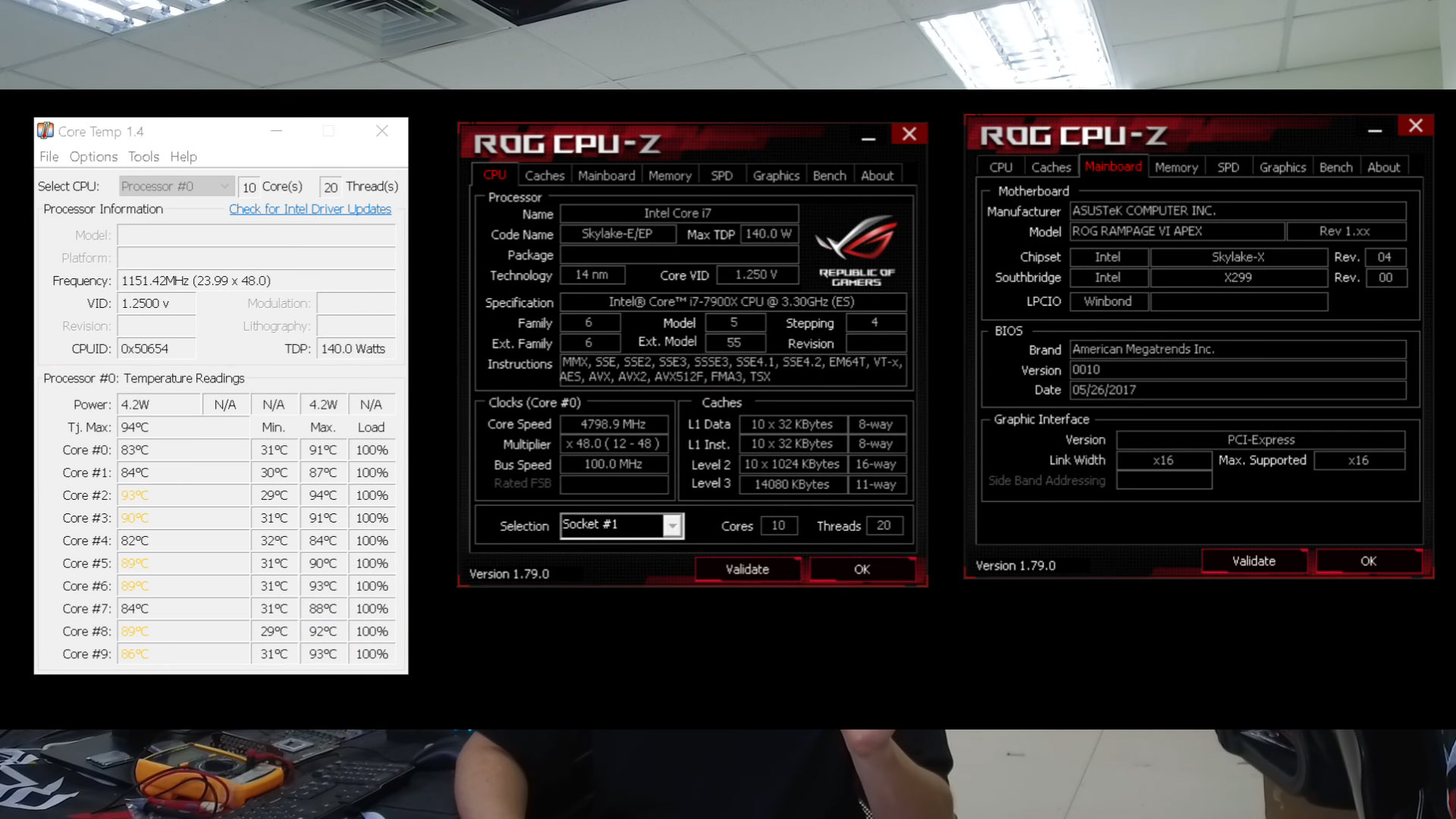Open the Tools menu in Core Temp
Image resolution: width=1456 pixels, height=819 pixels.
(143, 156)
